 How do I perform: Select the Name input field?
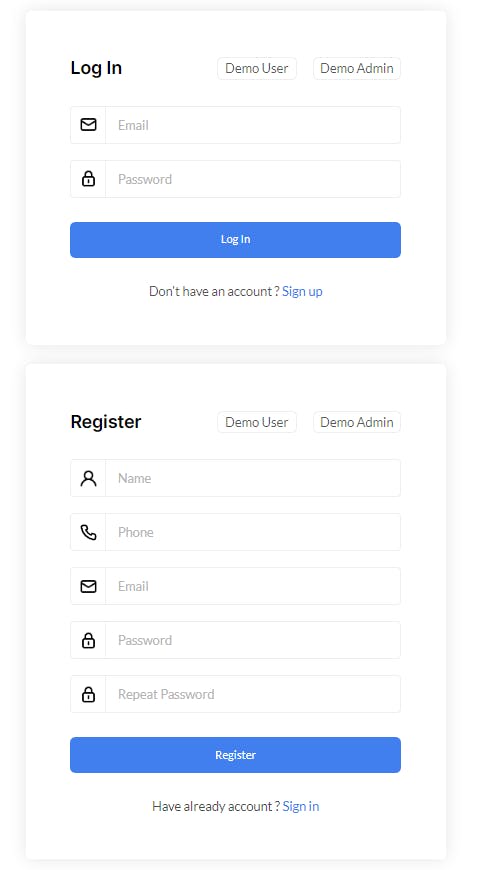tap(253, 478)
